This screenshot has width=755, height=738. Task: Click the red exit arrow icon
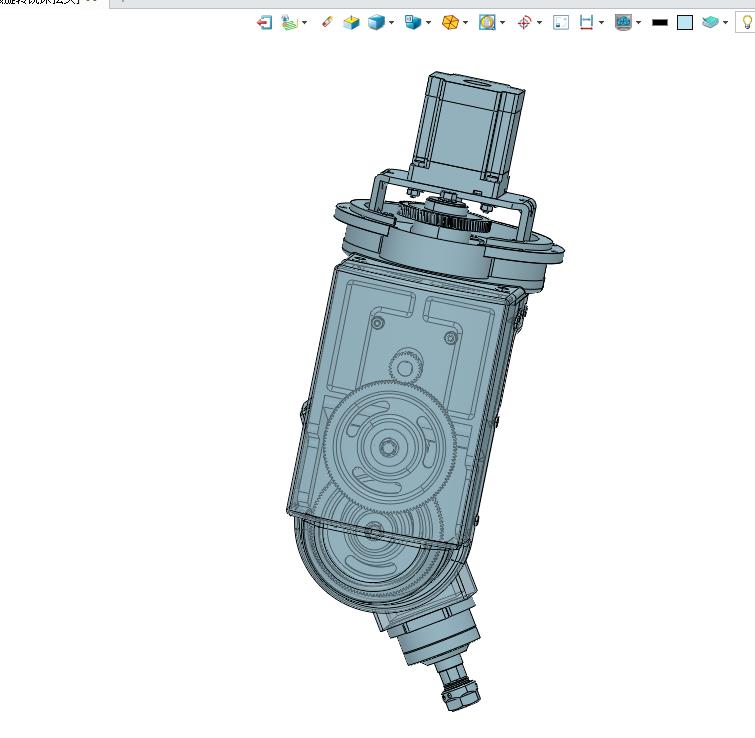point(264,22)
